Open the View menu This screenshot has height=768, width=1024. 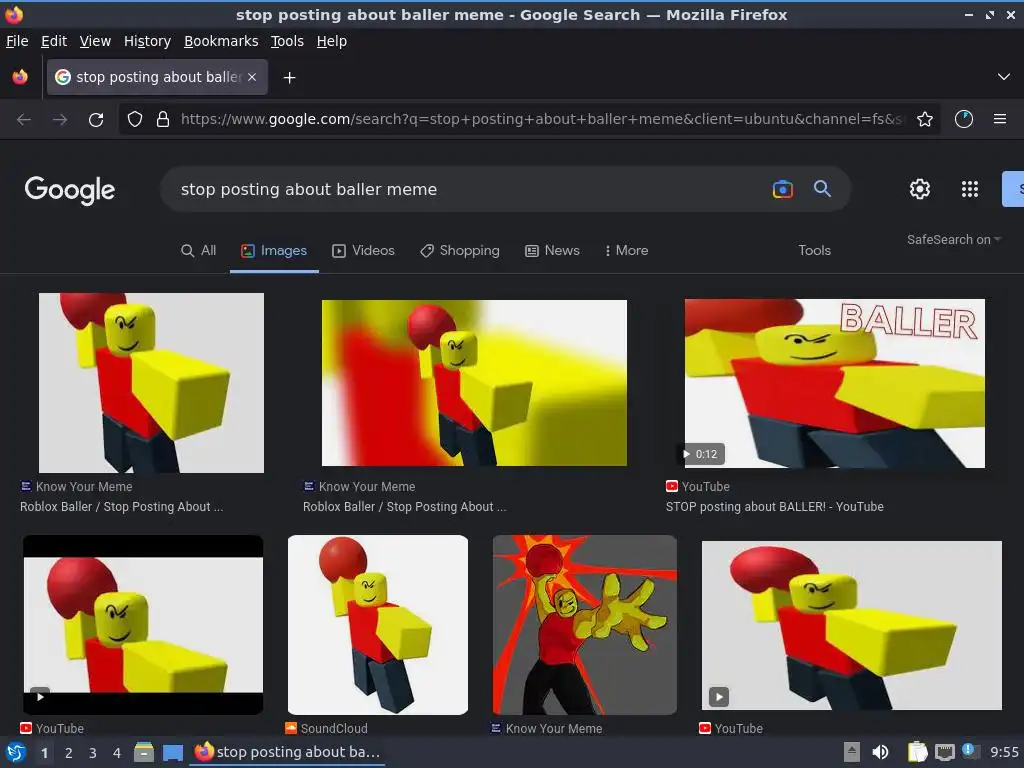click(x=95, y=41)
